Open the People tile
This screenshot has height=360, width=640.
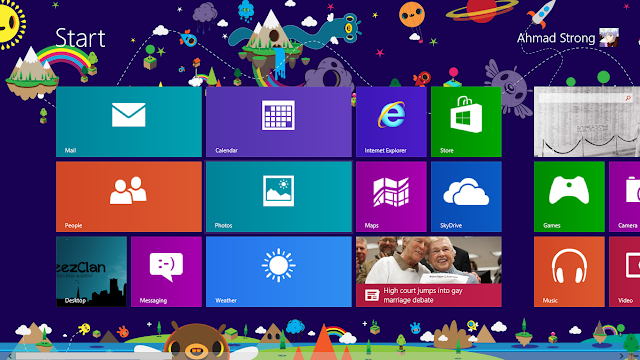[x=129, y=197]
